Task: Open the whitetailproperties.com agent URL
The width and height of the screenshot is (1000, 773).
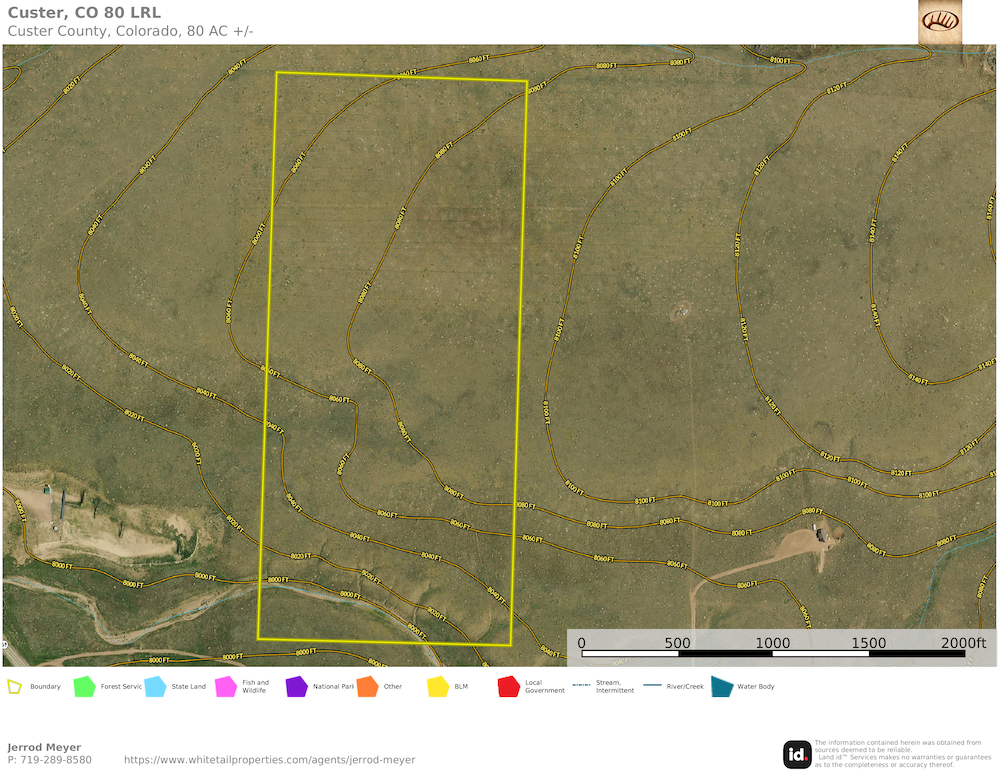Action: pos(269,760)
